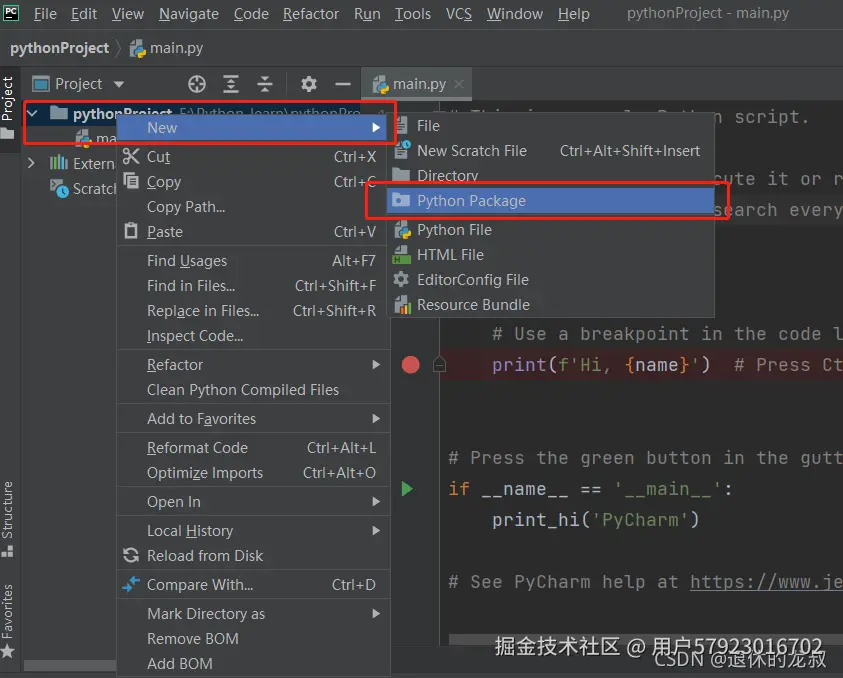Image resolution: width=843 pixels, height=678 pixels.
Task: Choose Copy Path... in context menu
Action: coord(253,206)
